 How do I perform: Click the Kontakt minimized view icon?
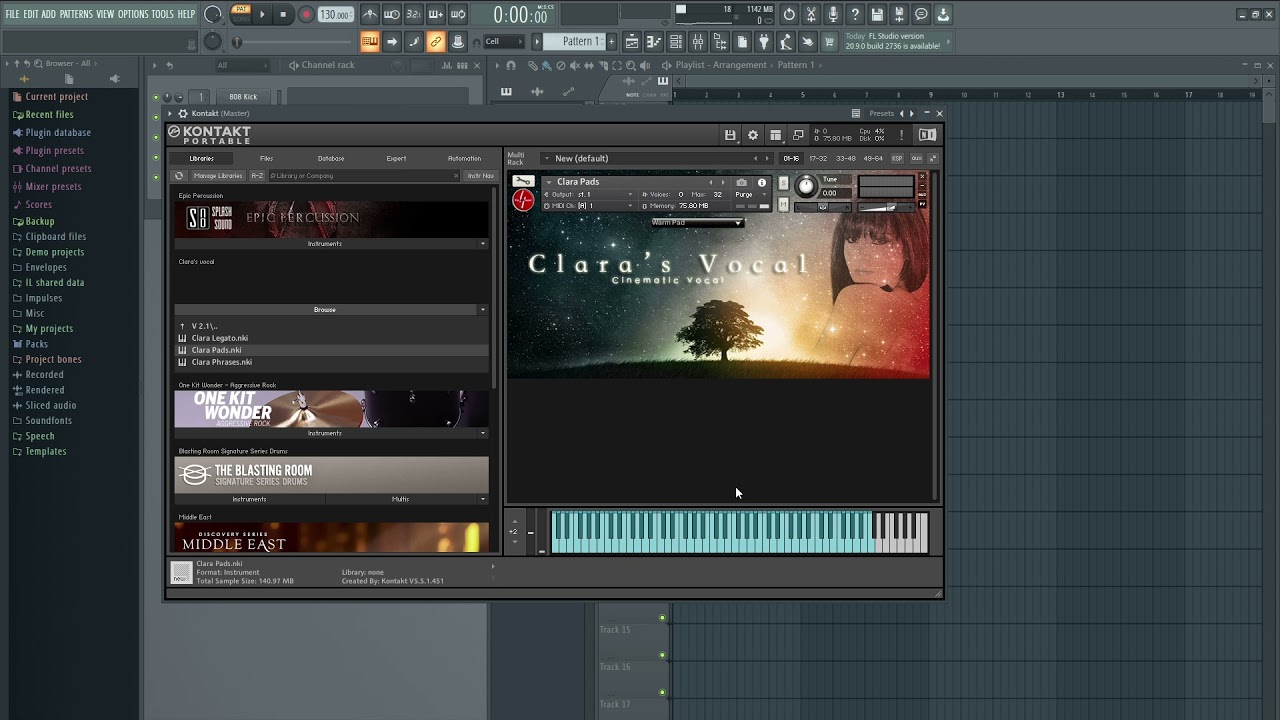pos(798,135)
